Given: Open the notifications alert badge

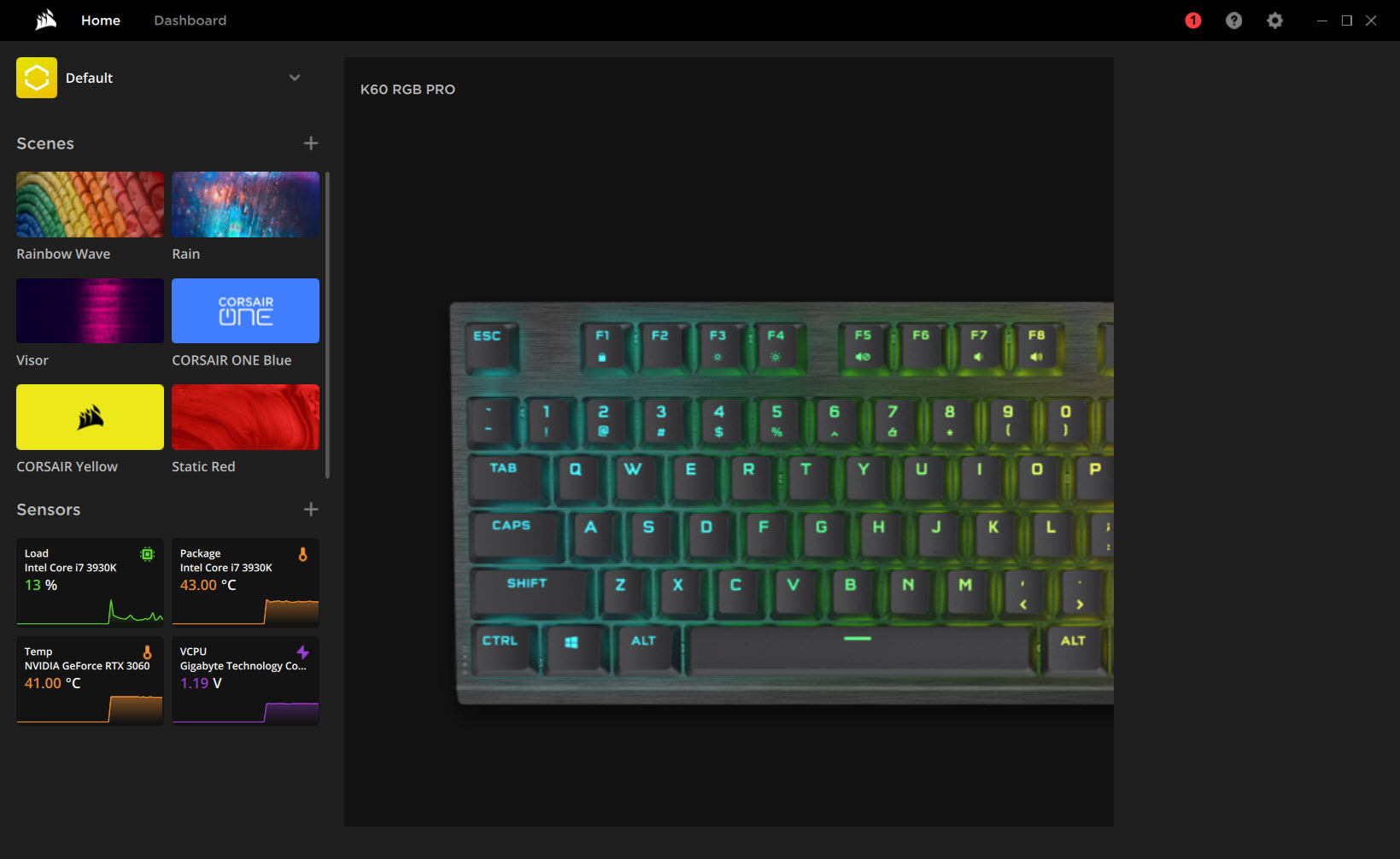Looking at the screenshot, I should click(1193, 20).
